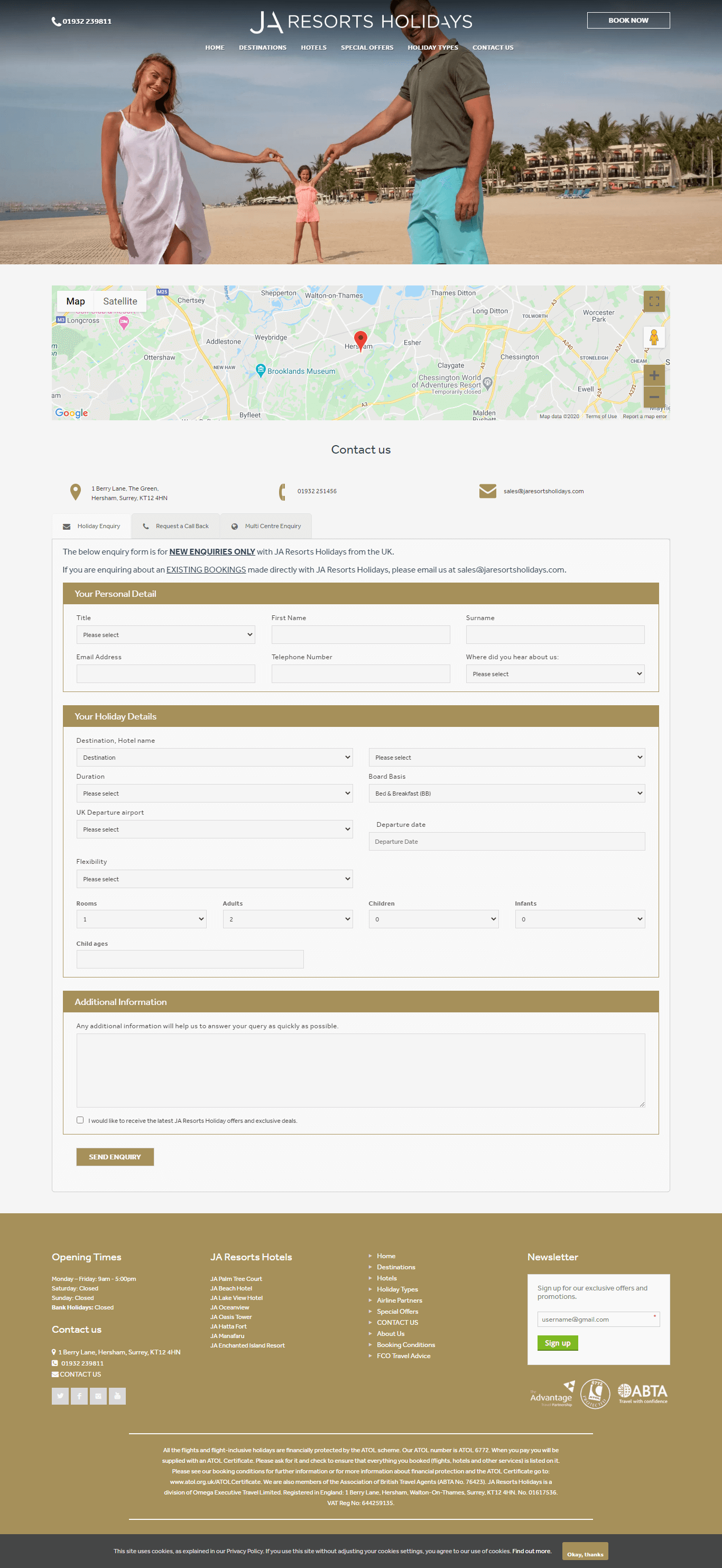Click the JA Resorts Holidays logo
The image size is (722, 1568).
click(361, 22)
